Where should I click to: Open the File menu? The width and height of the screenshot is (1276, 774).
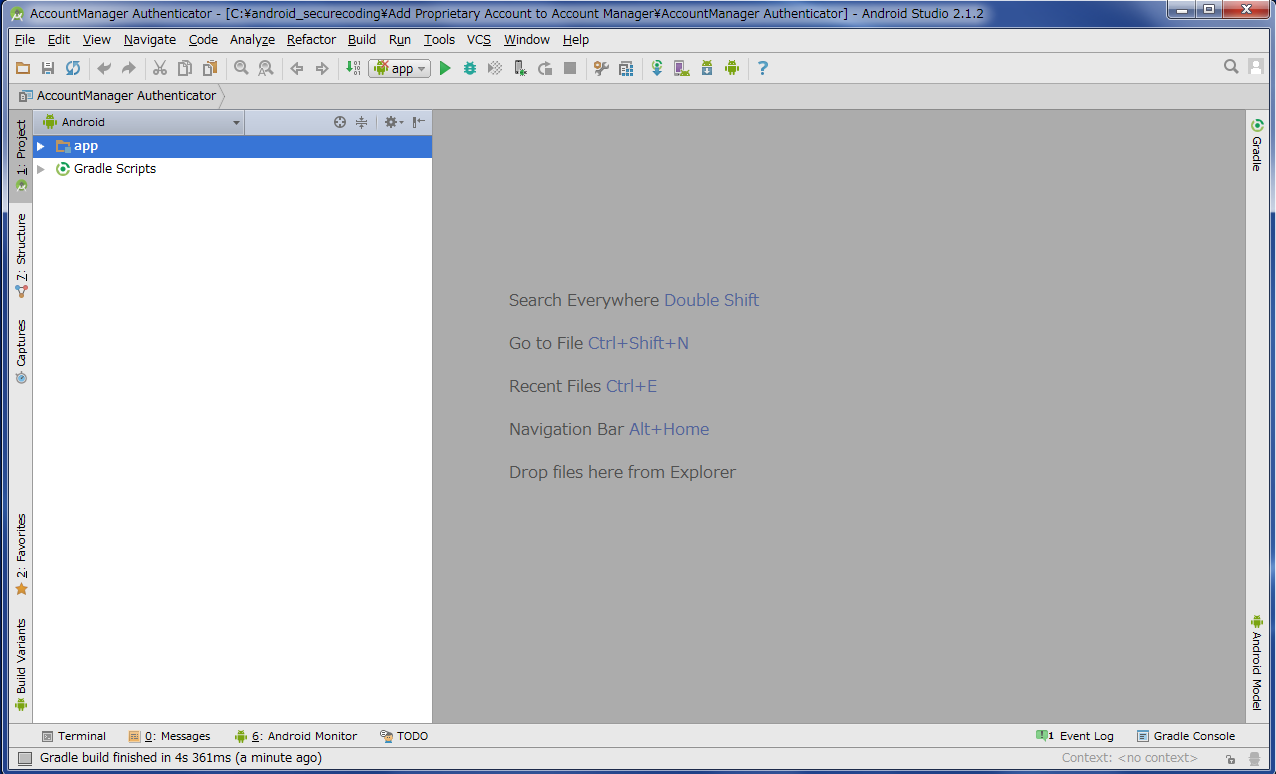[x=25, y=40]
